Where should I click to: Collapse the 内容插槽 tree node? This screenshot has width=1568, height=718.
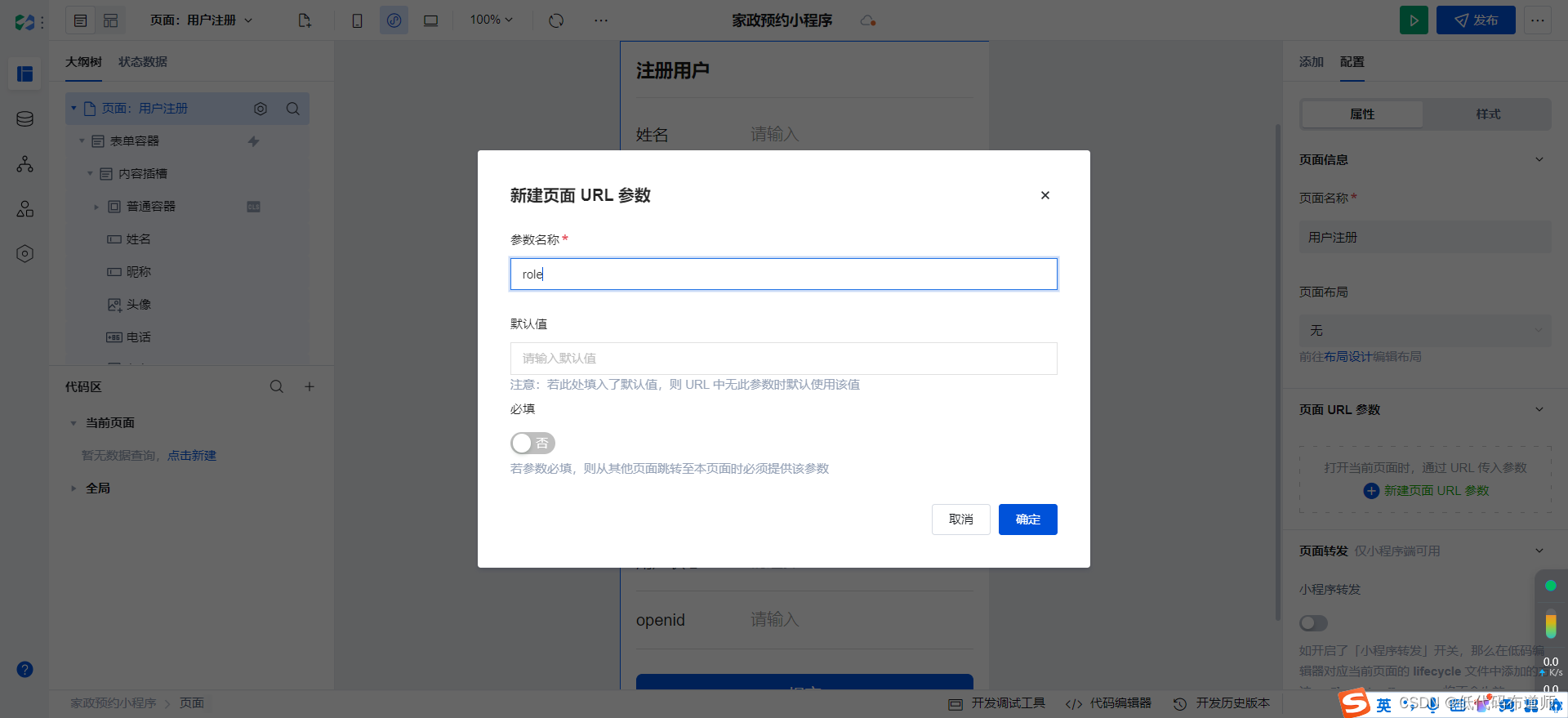[90, 173]
